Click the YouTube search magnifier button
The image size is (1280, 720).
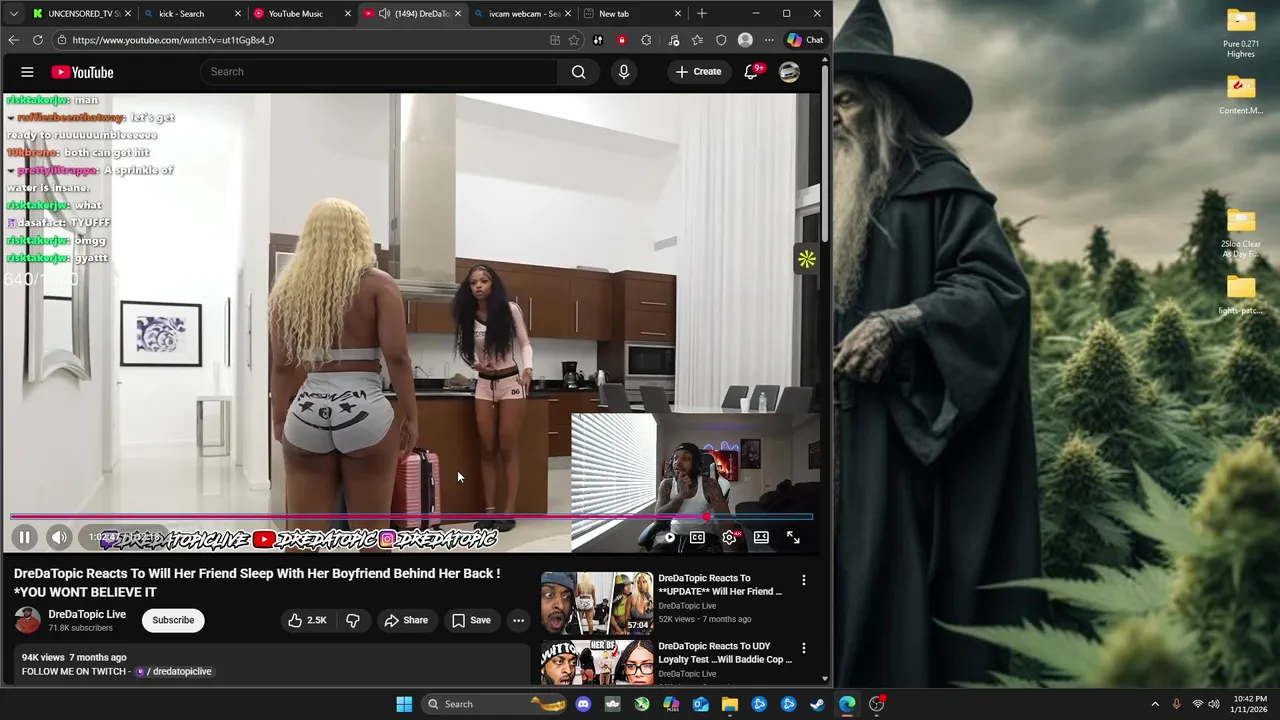(x=578, y=72)
